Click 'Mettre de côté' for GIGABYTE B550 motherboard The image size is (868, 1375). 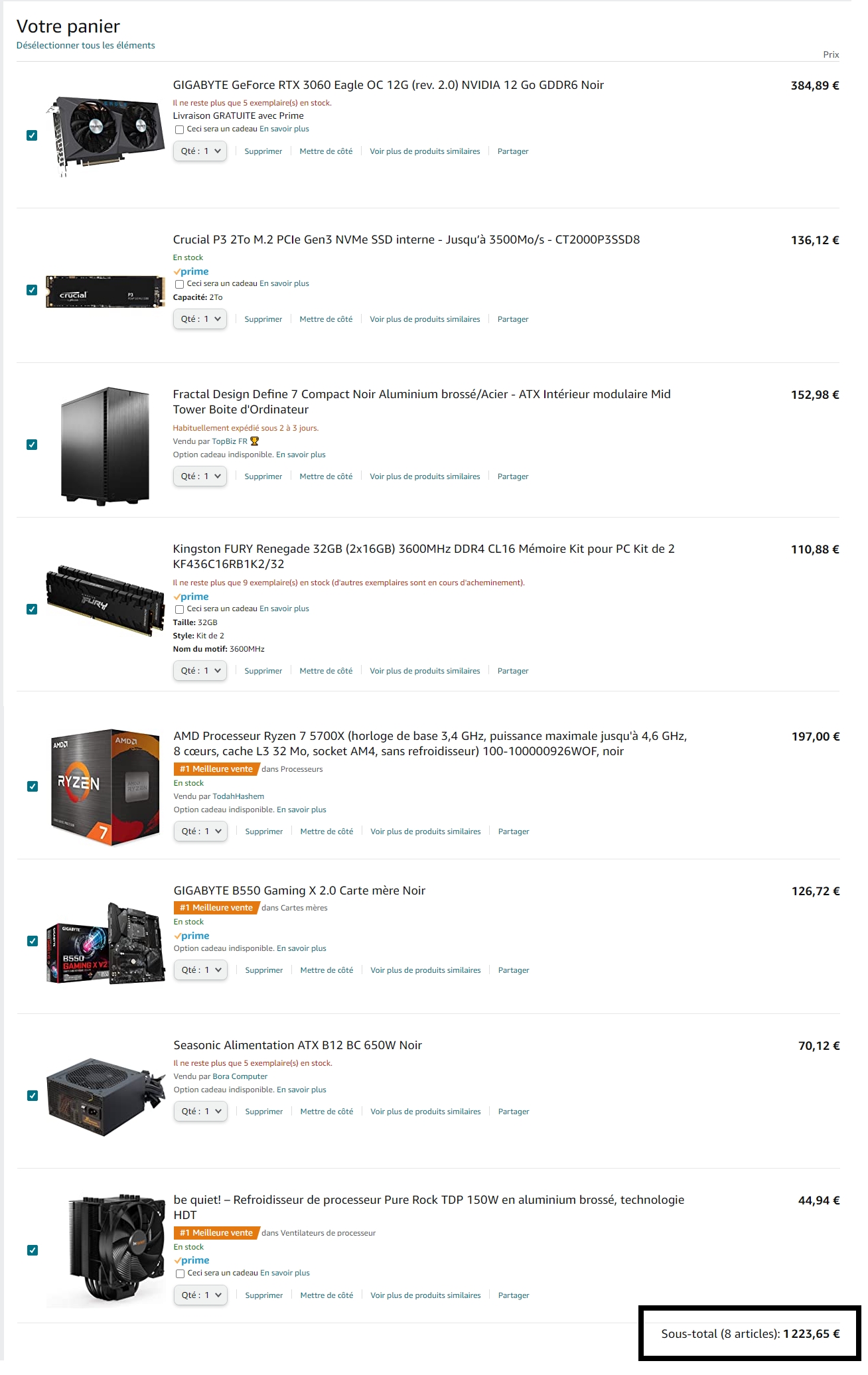pyautogui.click(x=326, y=970)
